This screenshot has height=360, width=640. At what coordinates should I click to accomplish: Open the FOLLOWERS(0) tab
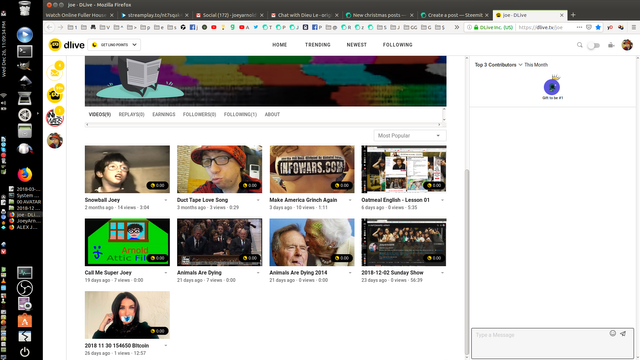pos(199,115)
